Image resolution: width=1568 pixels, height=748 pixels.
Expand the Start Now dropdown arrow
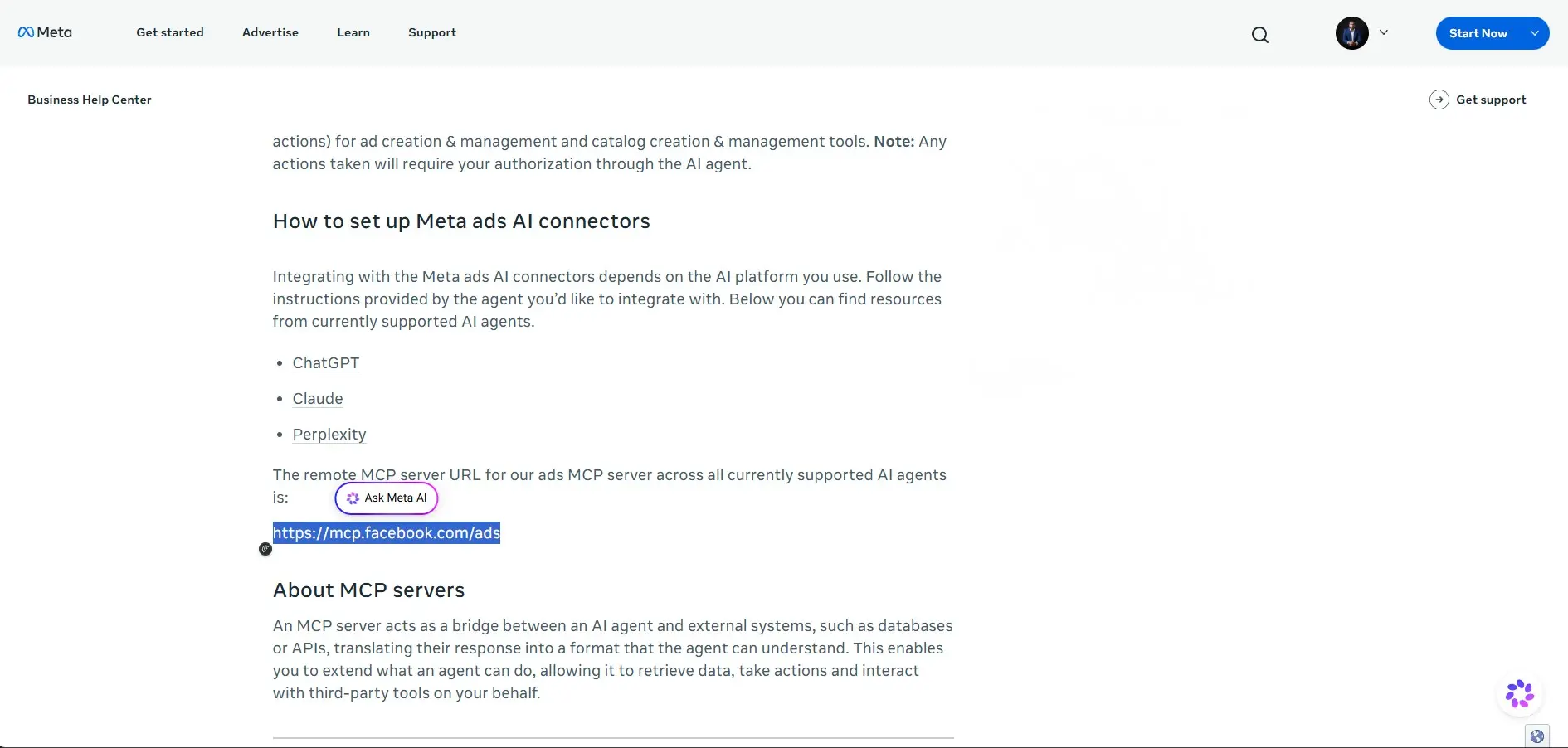(1535, 33)
